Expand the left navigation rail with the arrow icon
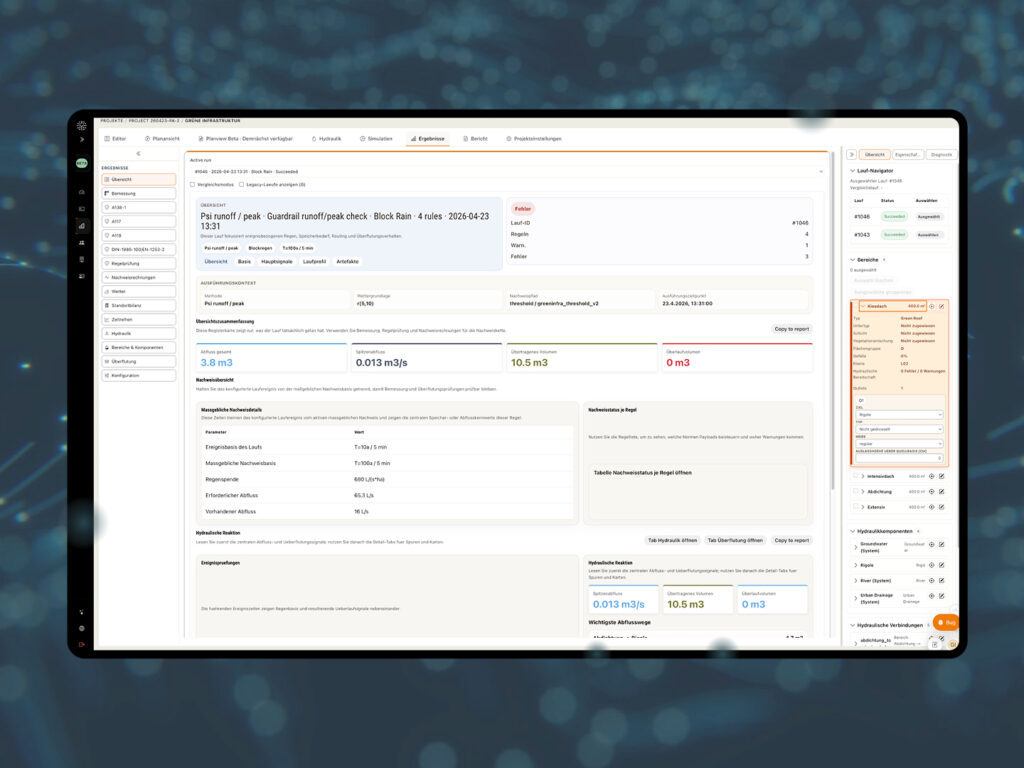The width and height of the screenshot is (1024, 768). [x=82, y=139]
